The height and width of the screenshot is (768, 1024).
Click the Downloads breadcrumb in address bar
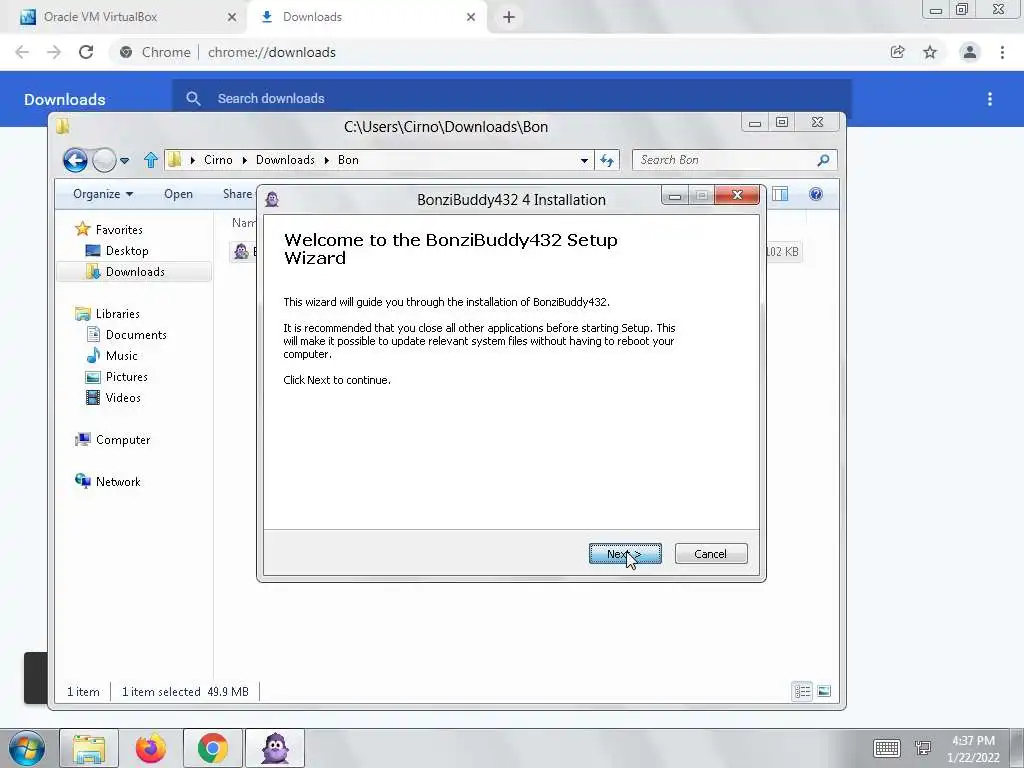[x=285, y=160]
